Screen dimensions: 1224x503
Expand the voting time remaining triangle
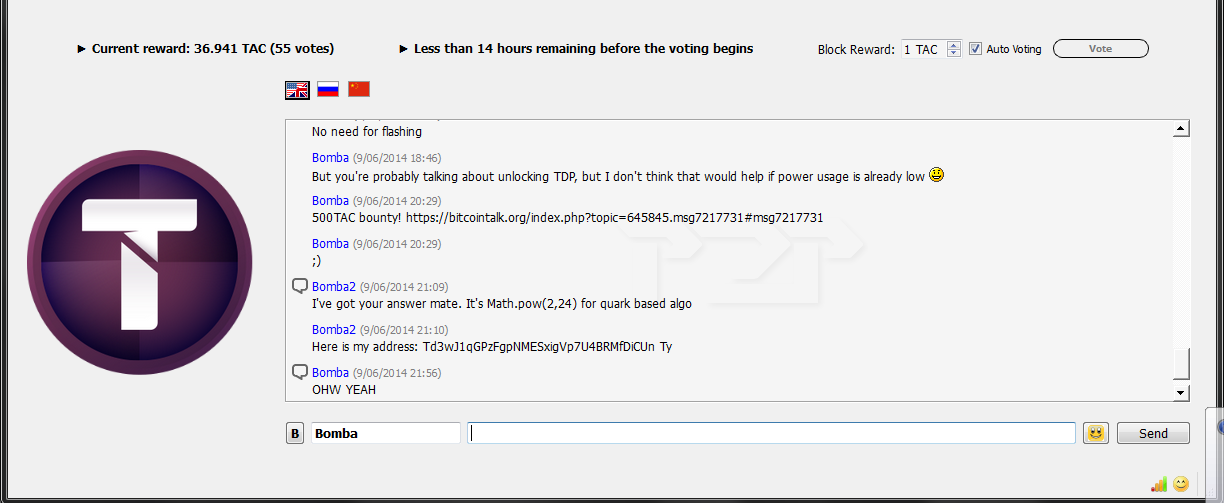pyautogui.click(x=403, y=49)
